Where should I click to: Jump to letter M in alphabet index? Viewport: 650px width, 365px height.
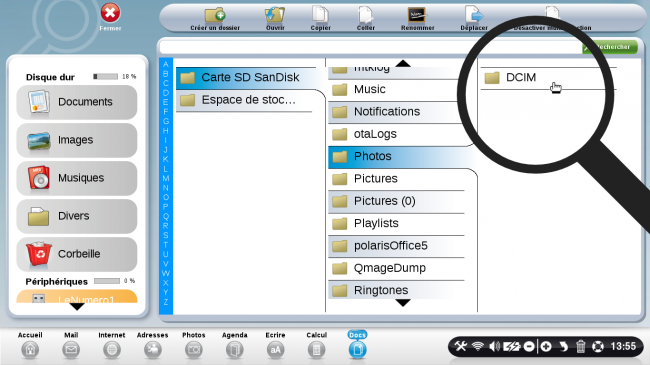coord(166,178)
